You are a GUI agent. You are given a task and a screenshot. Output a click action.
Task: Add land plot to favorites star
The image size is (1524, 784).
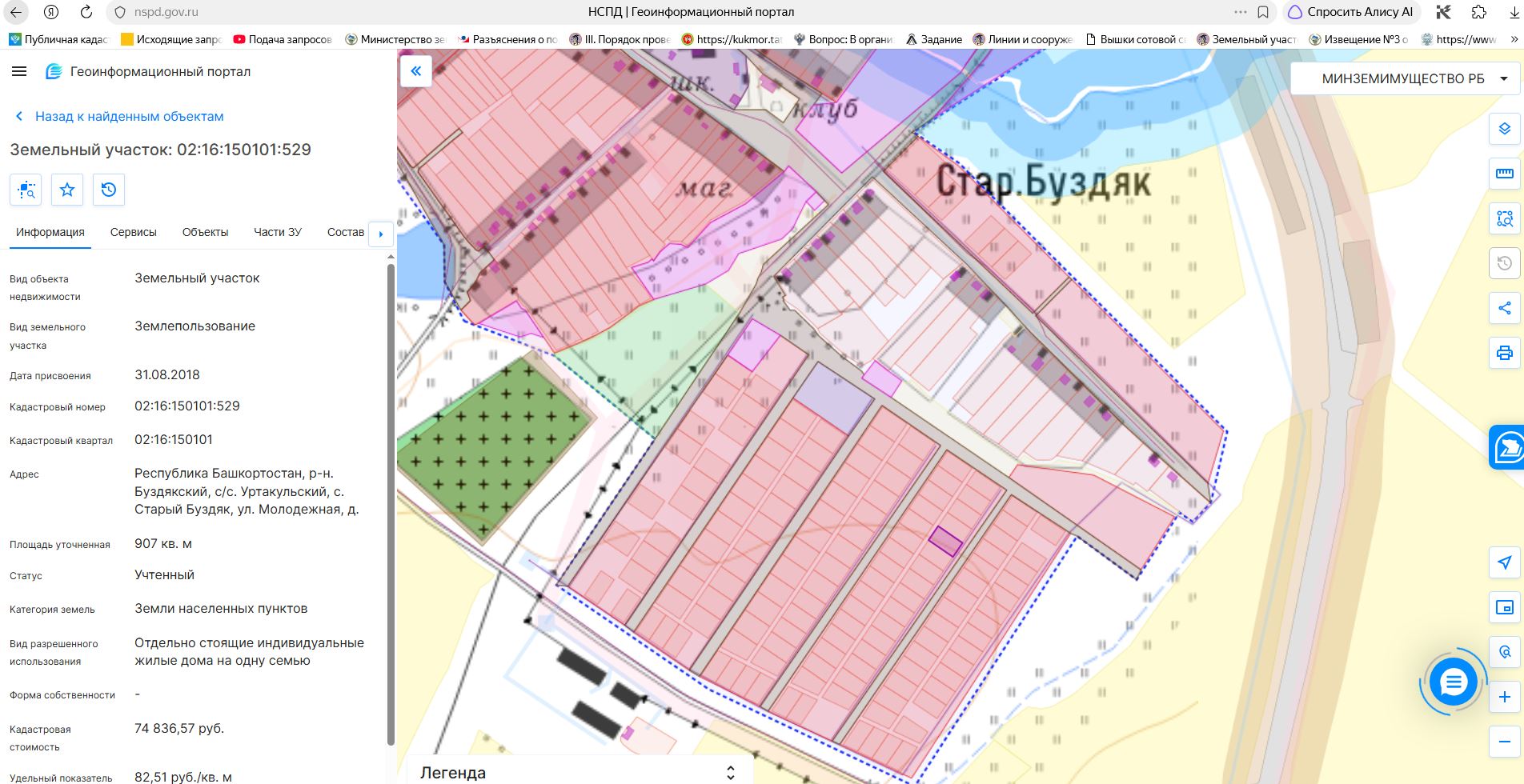click(67, 190)
